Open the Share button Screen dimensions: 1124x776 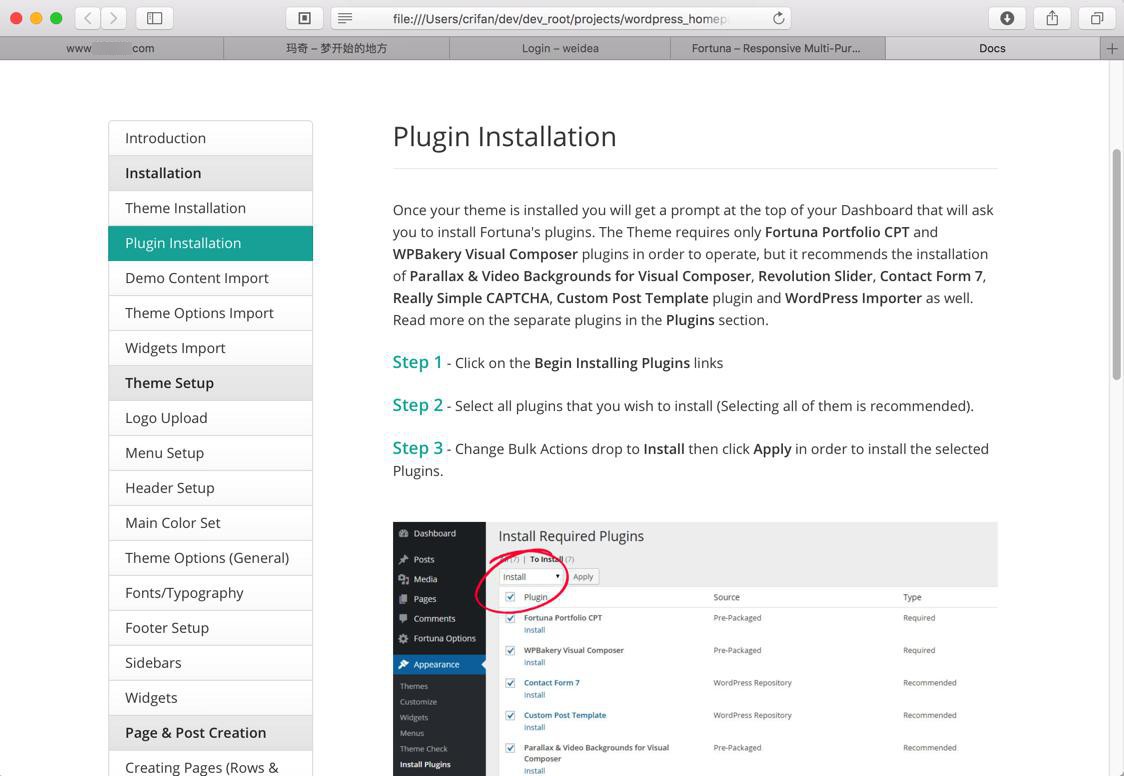[1052, 18]
